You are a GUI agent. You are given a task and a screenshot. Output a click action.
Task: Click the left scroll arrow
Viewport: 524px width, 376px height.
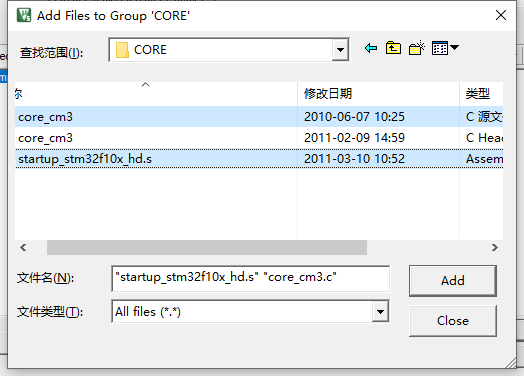click(x=23, y=248)
